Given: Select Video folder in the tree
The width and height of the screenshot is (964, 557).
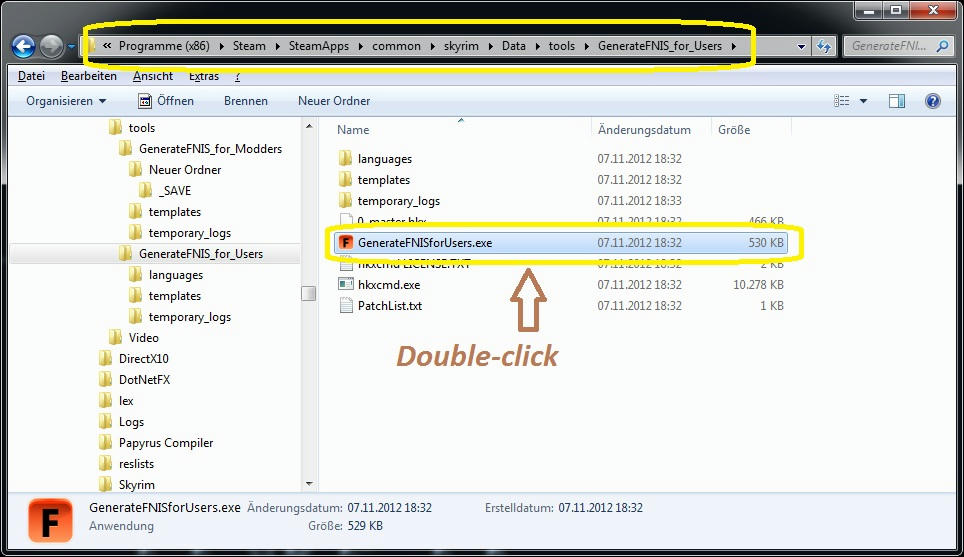Looking at the screenshot, I should (x=143, y=338).
